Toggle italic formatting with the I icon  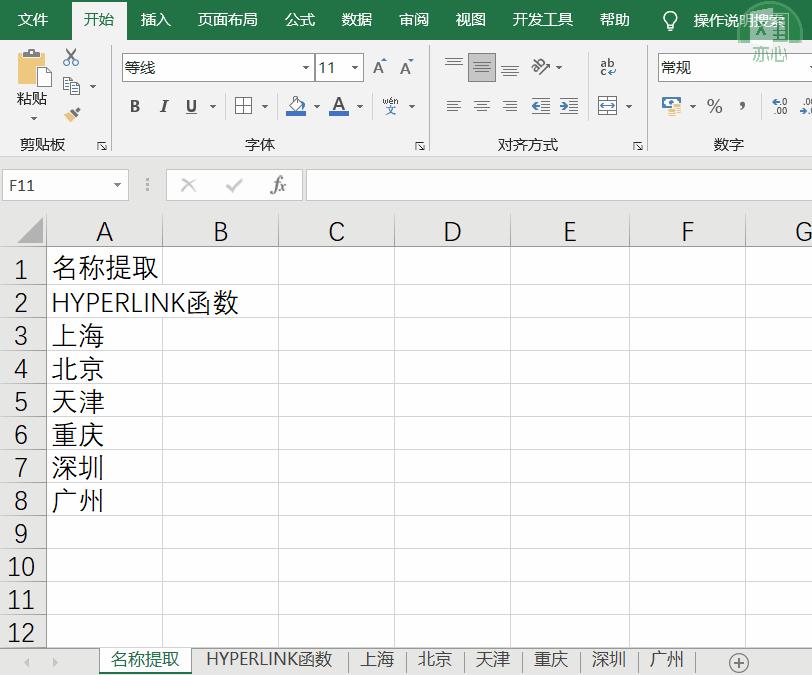(162, 106)
